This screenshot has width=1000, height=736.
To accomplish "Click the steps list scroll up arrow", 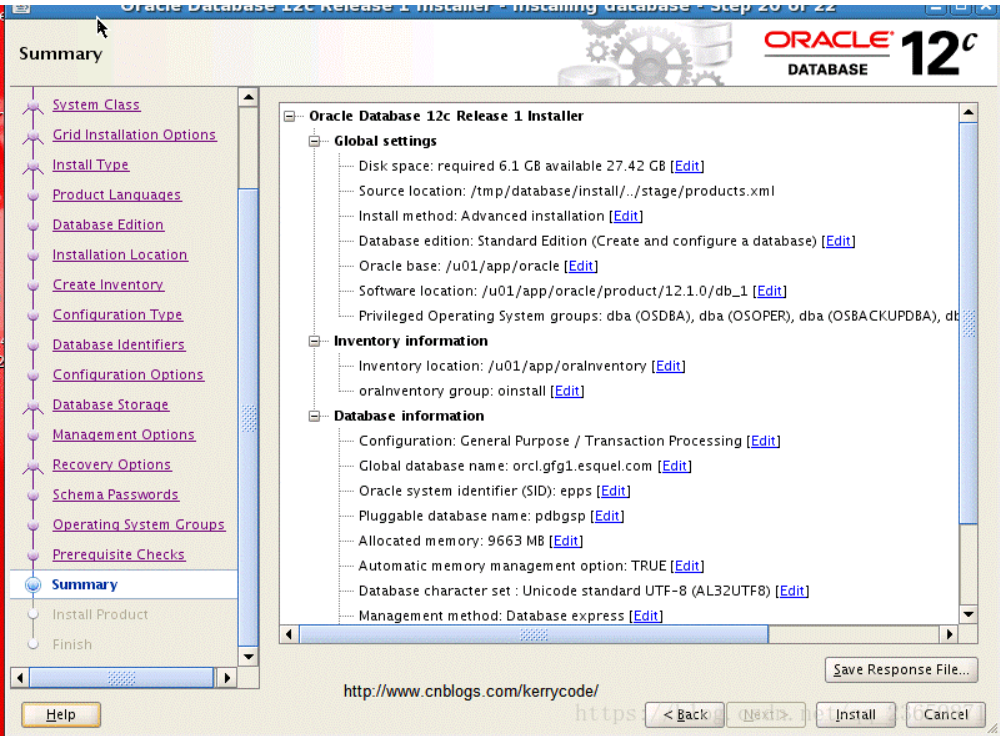I will pyautogui.click(x=248, y=98).
